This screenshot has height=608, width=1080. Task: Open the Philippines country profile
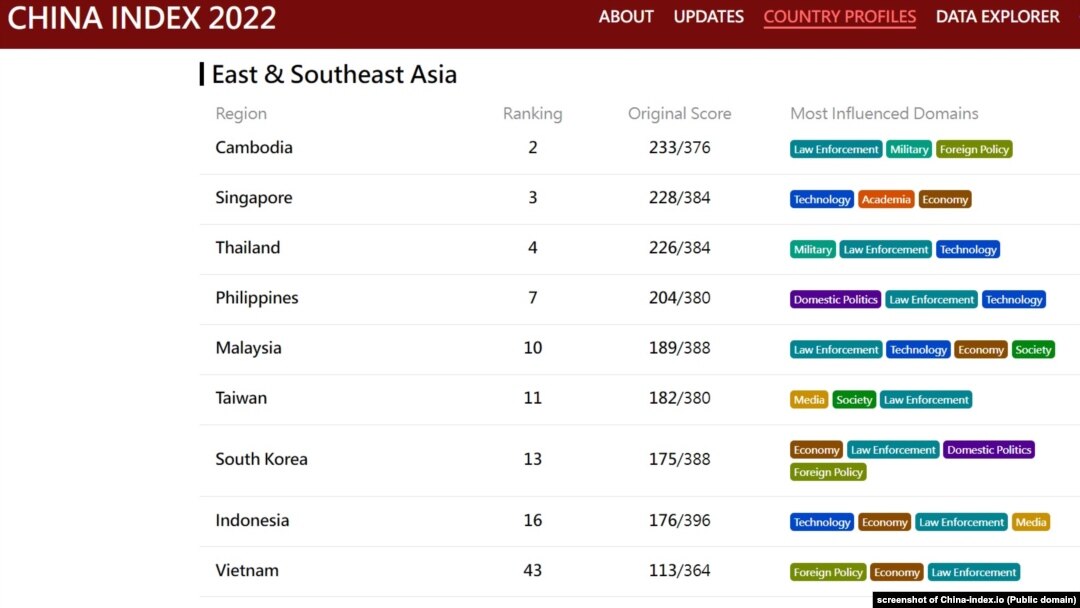256,298
